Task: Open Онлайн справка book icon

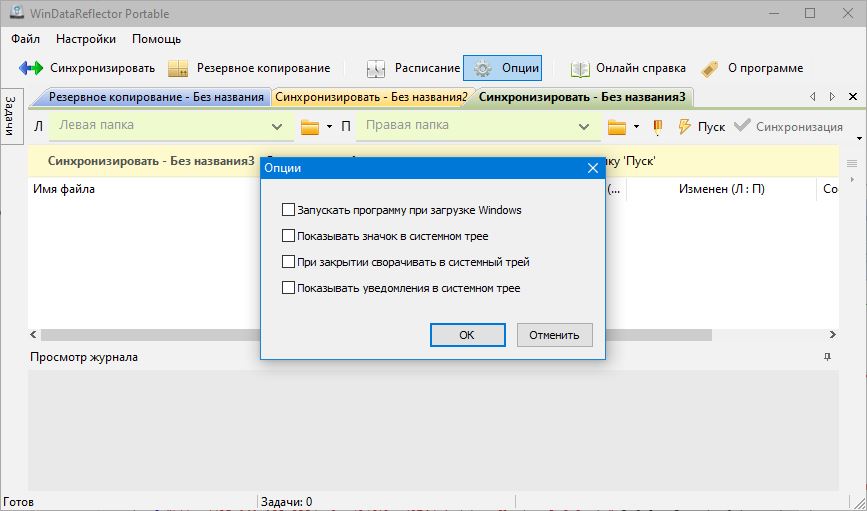Action: 580,69
